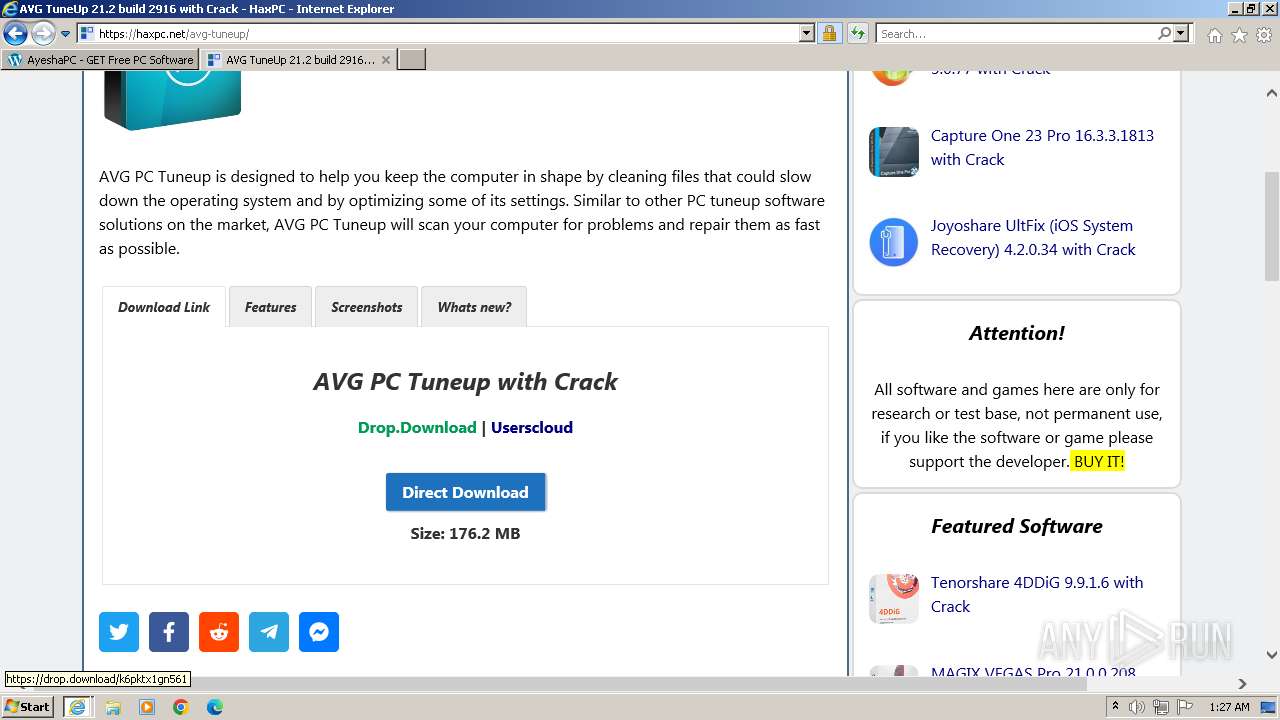Open Google Chrome taskbar icon
Screen dimensions: 1280x720
coord(181,707)
